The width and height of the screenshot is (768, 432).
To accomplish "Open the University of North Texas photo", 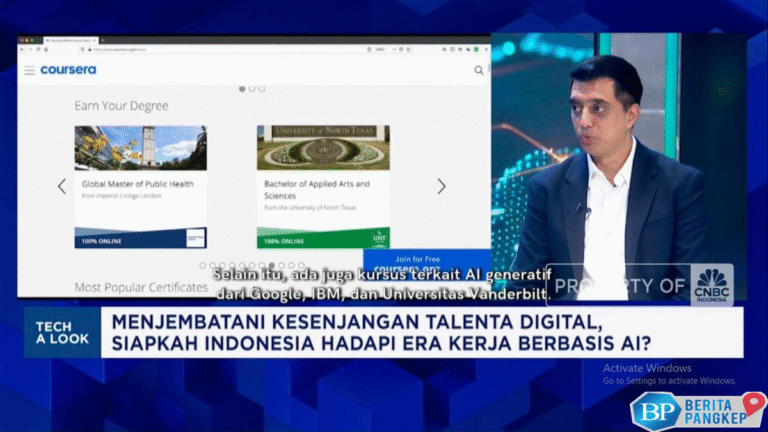I will (x=323, y=148).
